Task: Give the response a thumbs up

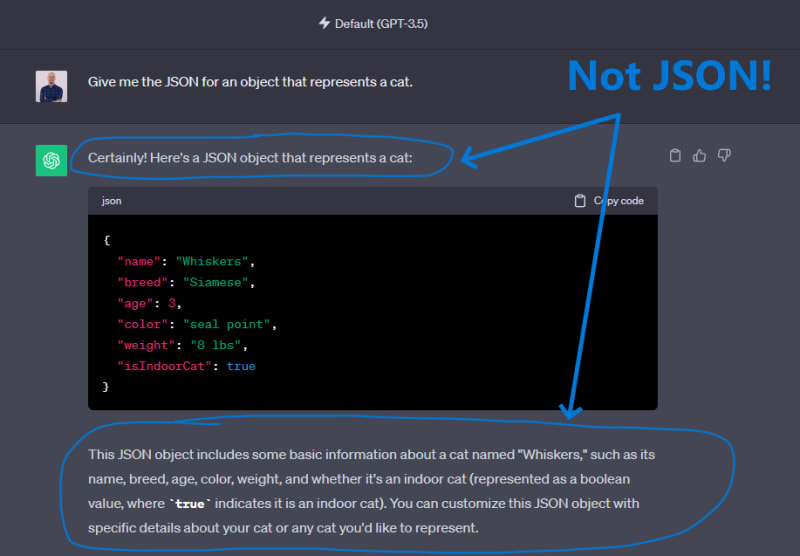Action: [x=700, y=155]
